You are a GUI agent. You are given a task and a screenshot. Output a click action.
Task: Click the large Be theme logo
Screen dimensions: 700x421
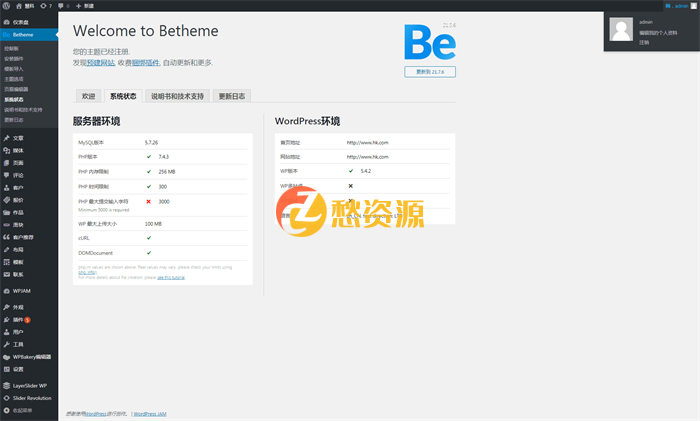pyautogui.click(x=430, y=42)
